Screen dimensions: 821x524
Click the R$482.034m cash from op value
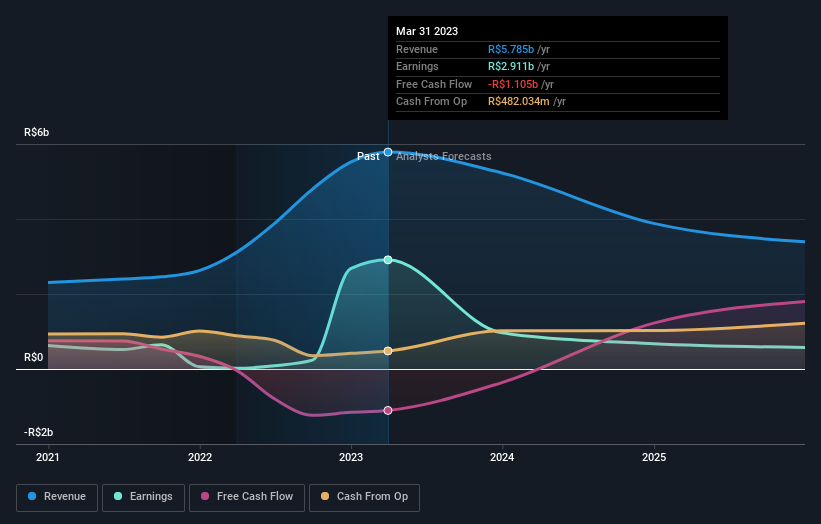tap(518, 102)
